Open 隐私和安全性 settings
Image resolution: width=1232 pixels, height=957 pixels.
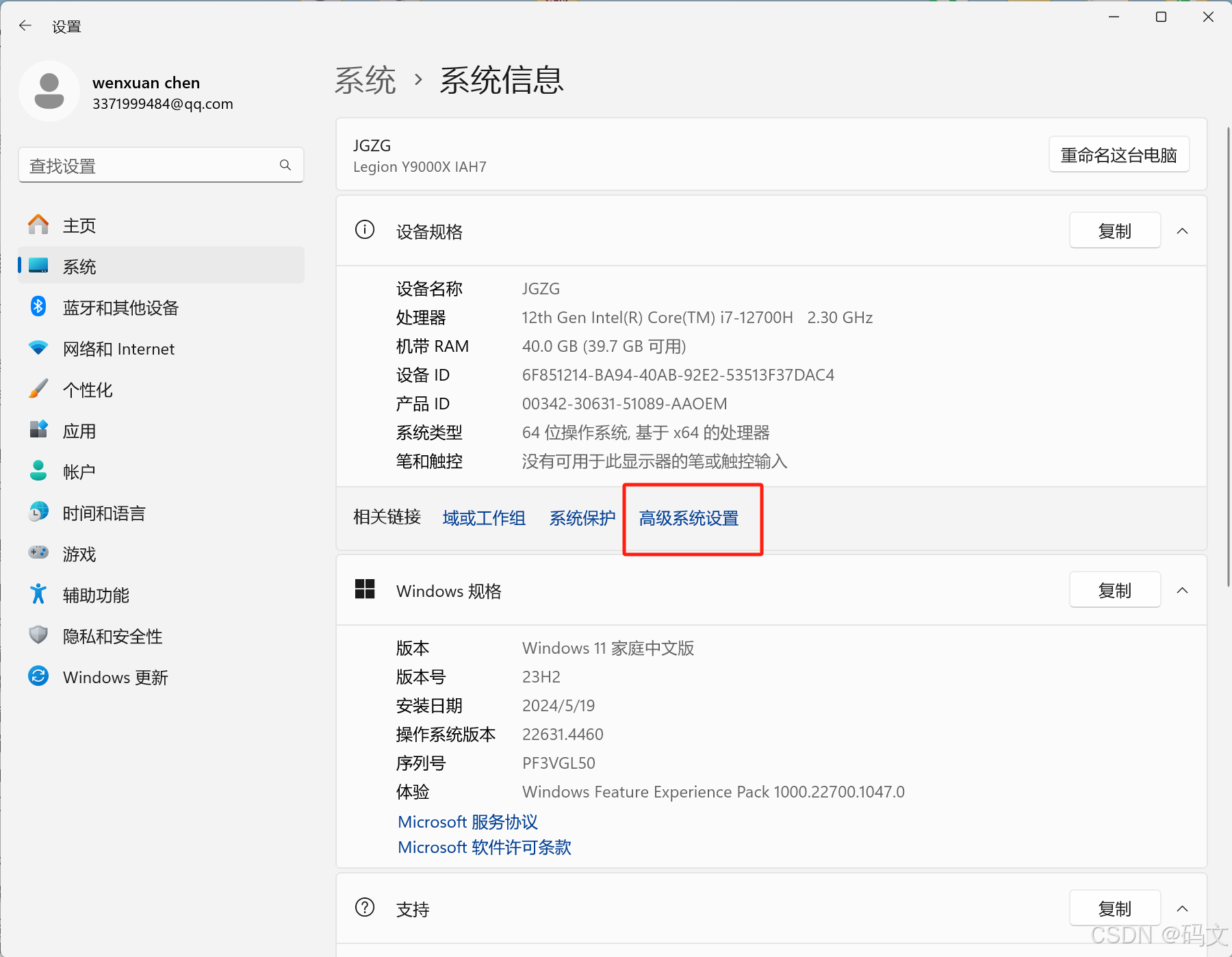[161, 636]
